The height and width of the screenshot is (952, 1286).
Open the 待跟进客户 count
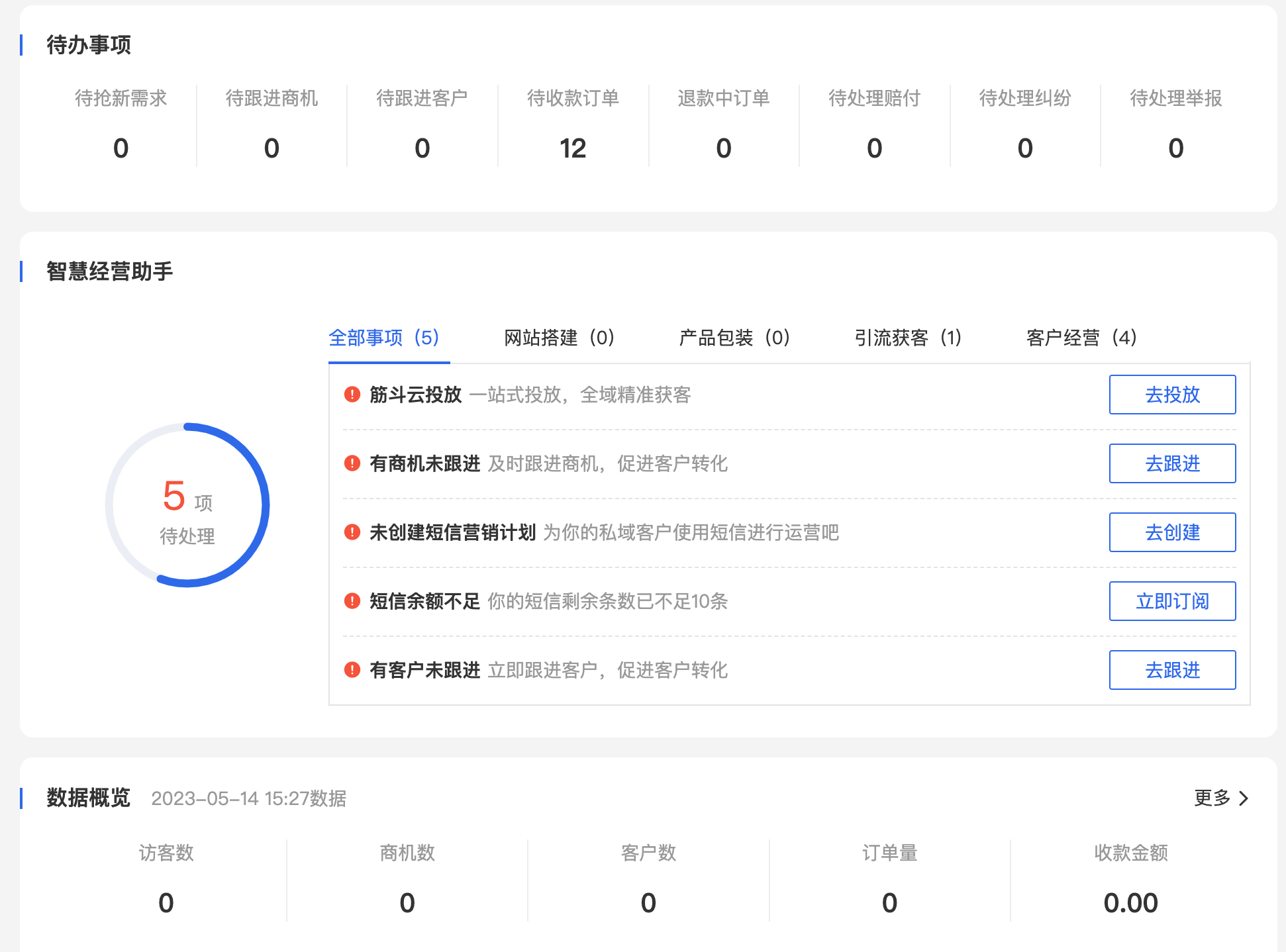[422, 148]
